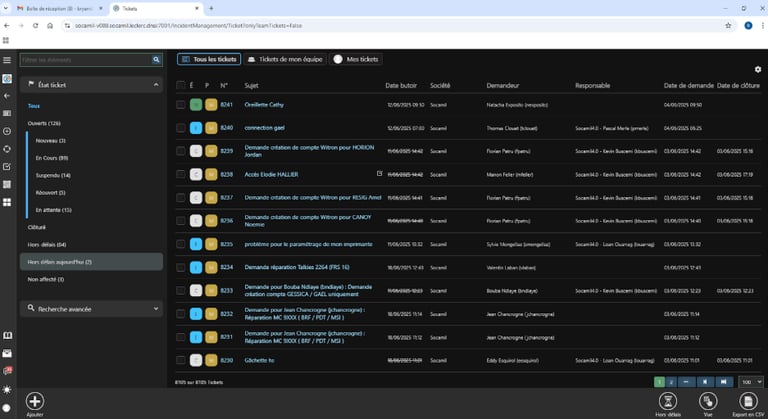Open ticket Demande réparation Talkies 2264
Image resolution: width=768 pixels, height=419 pixels.
(x=297, y=268)
